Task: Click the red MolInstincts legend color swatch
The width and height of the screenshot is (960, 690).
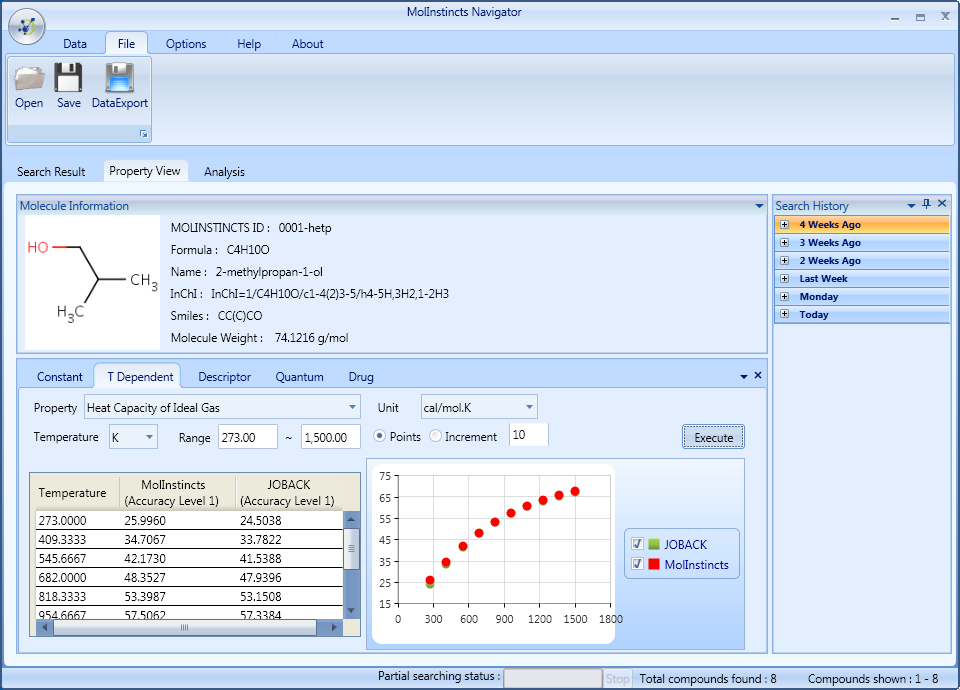Action: (654, 564)
